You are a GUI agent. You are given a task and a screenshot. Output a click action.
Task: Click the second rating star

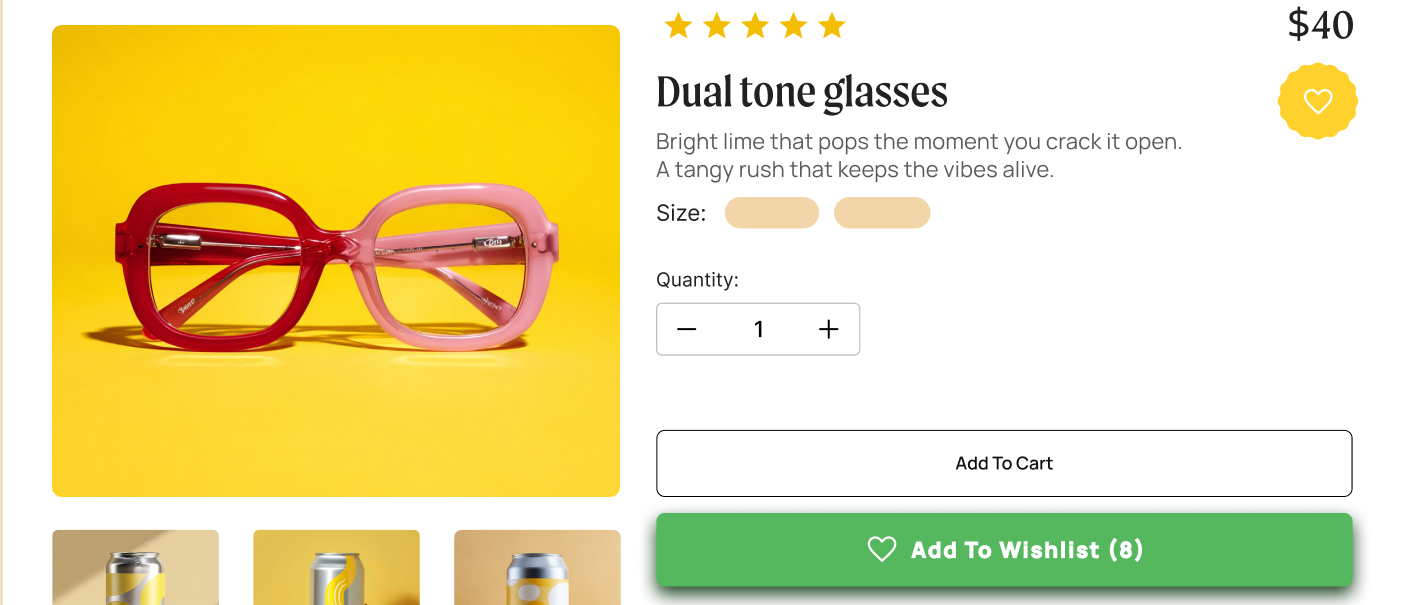(x=716, y=26)
